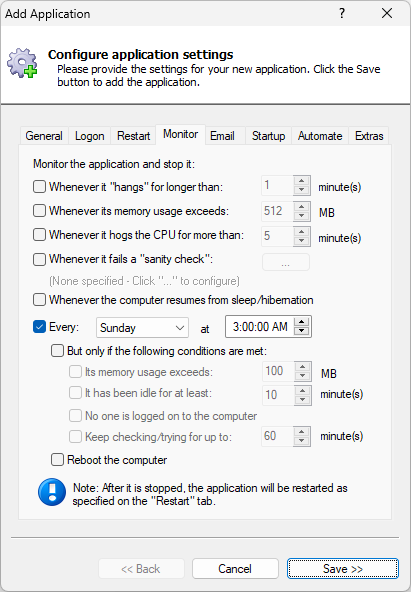
Task: Enable the "hangs" for longer than checkbox
Action: [x=39, y=187]
